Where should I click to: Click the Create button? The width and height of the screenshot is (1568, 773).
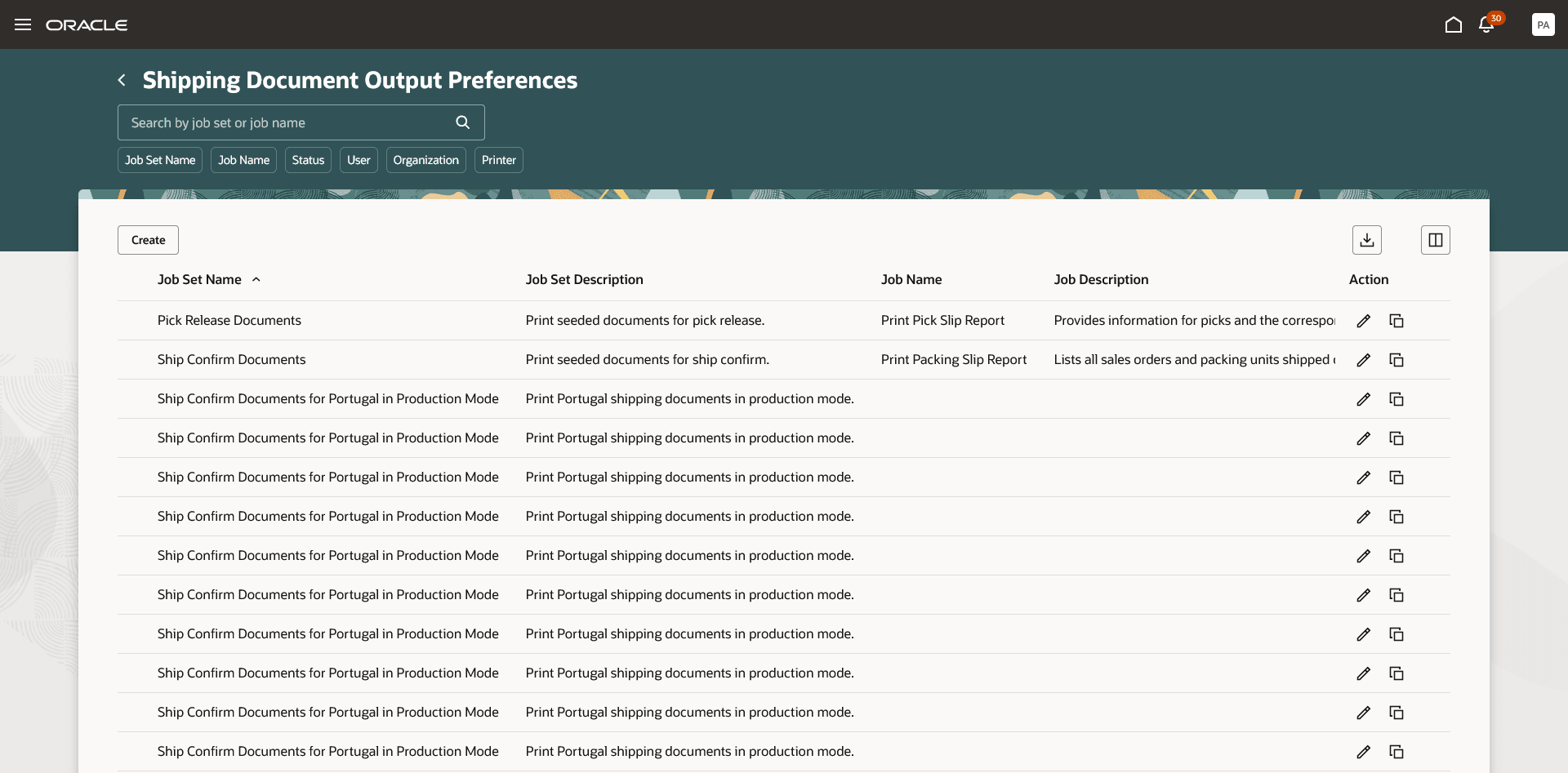click(147, 239)
